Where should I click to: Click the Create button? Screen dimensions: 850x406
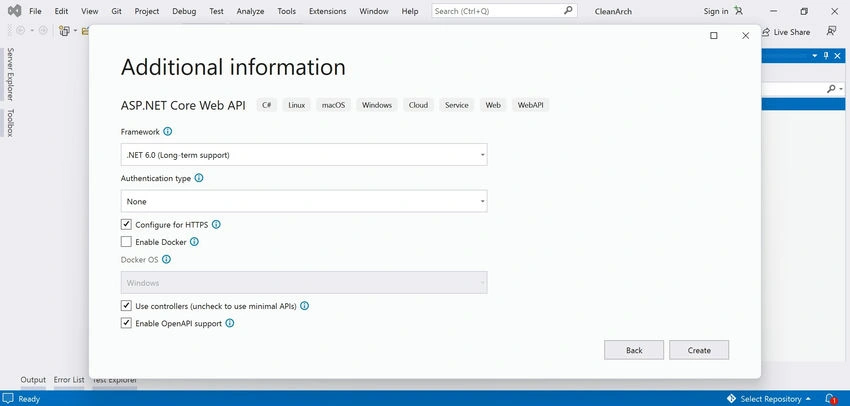coord(699,350)
